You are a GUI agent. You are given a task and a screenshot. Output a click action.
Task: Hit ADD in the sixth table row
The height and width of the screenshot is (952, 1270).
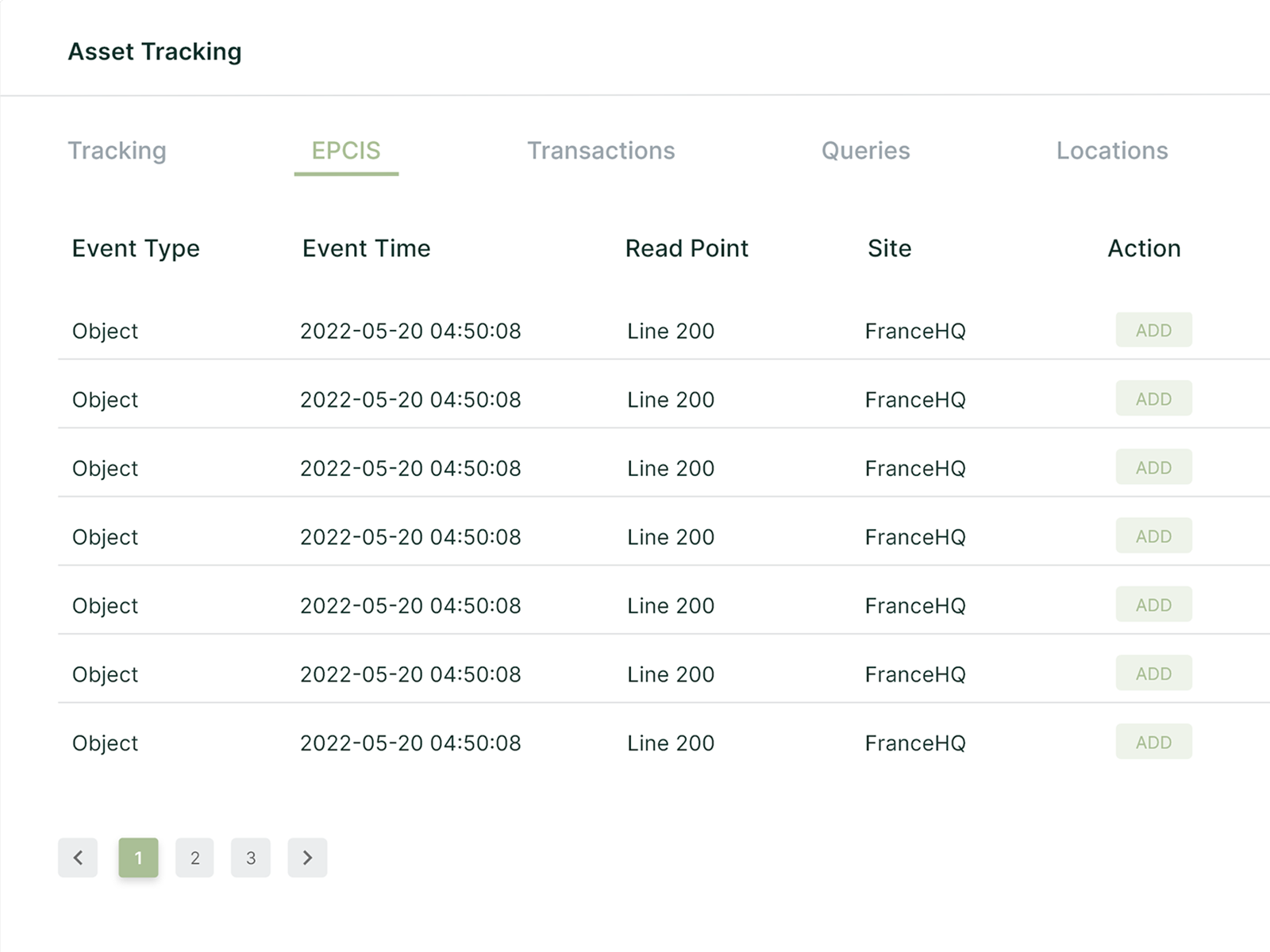click(x=1153, y=674)
